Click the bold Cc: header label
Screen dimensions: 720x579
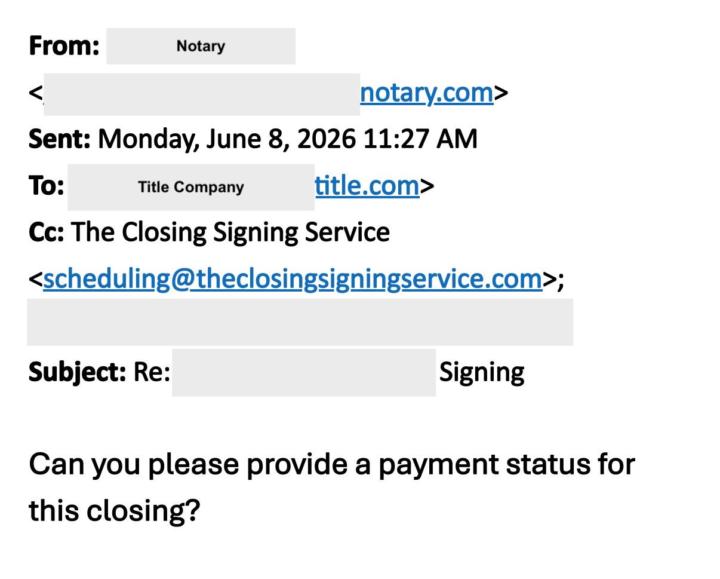[x=46, y=232]
